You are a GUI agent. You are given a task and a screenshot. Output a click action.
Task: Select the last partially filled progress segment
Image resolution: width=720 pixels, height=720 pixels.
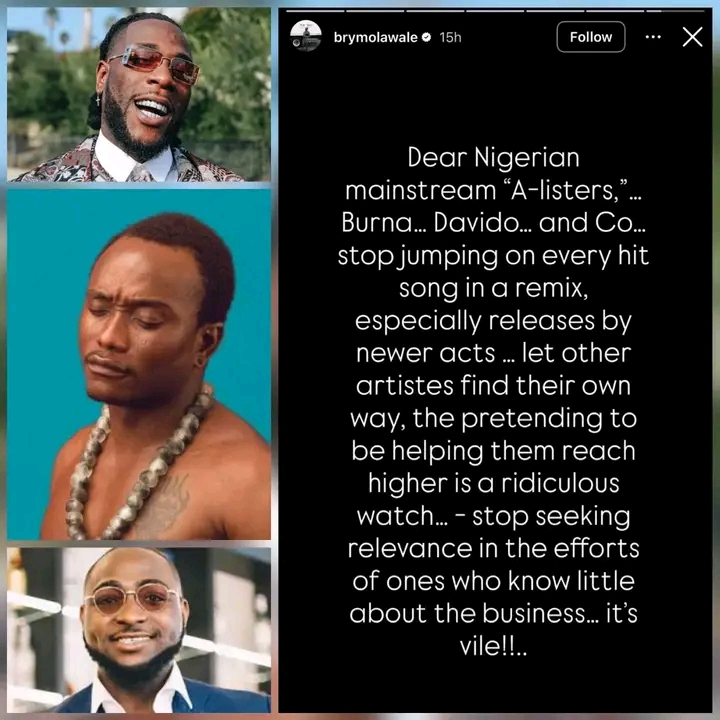coord(676,10)
